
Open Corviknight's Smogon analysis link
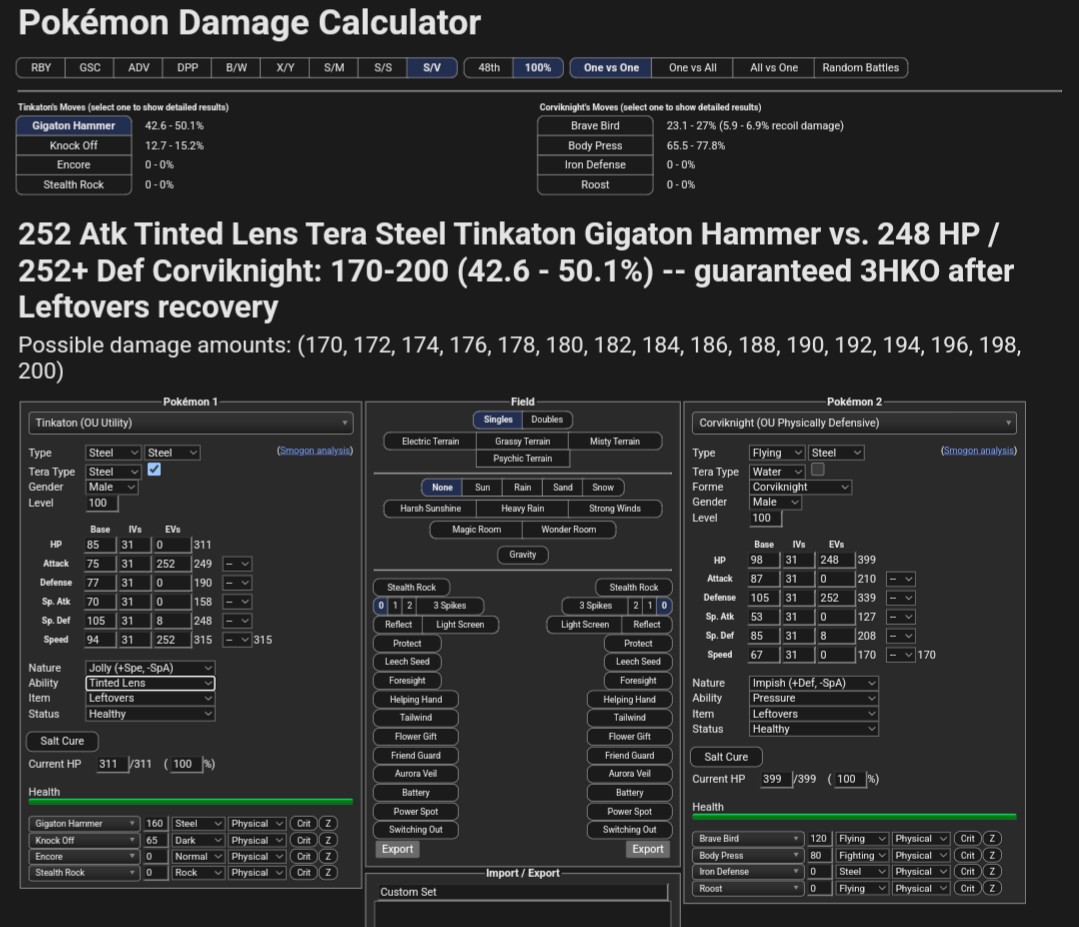tap(978, 451)
